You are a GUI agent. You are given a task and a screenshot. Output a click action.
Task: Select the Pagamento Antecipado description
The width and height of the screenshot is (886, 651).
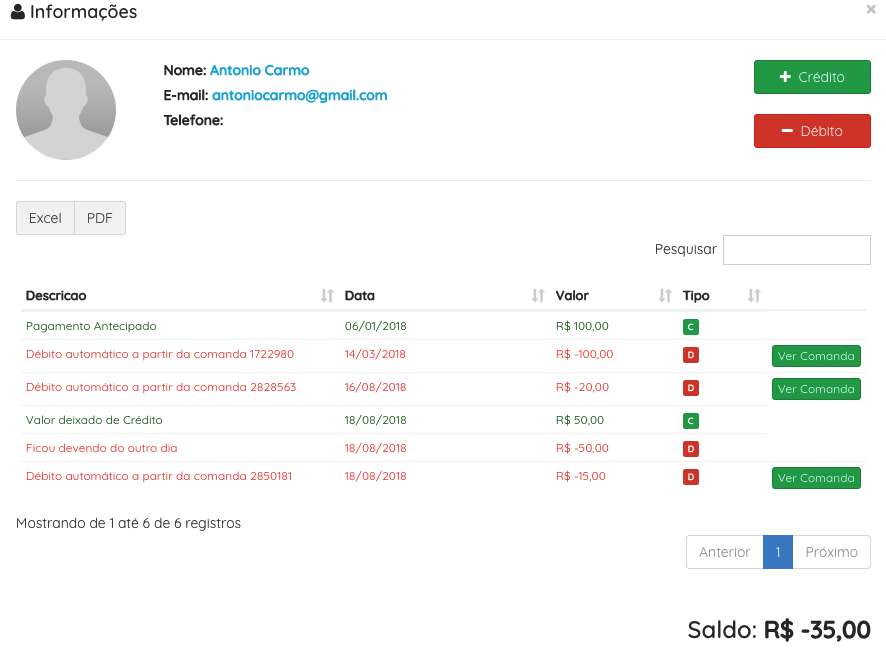(91, 326)
